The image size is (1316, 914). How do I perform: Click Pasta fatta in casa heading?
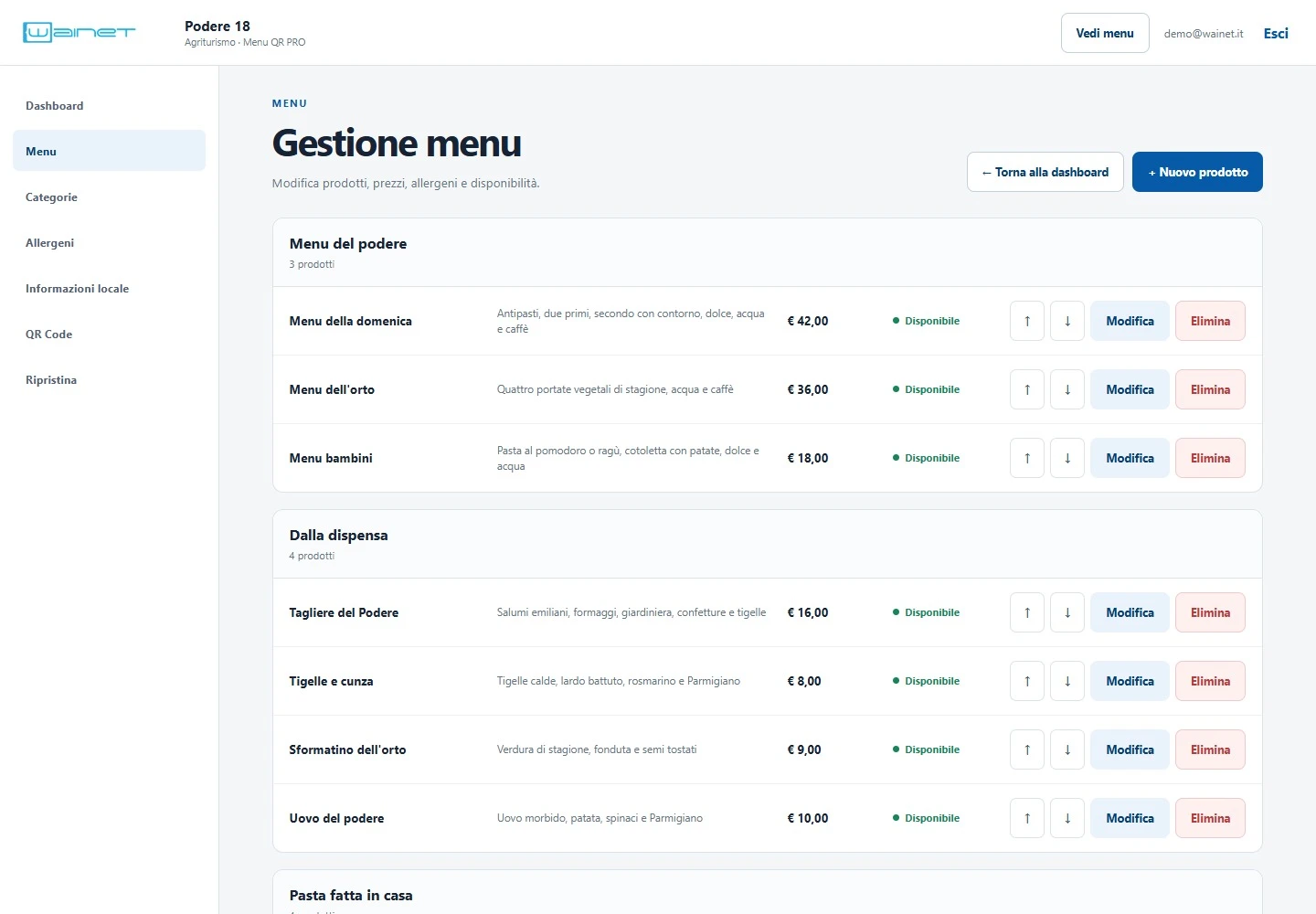[351, 895]
